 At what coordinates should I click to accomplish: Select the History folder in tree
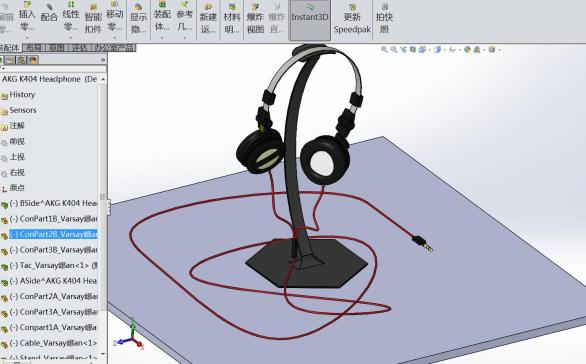[x=22, y=95]
